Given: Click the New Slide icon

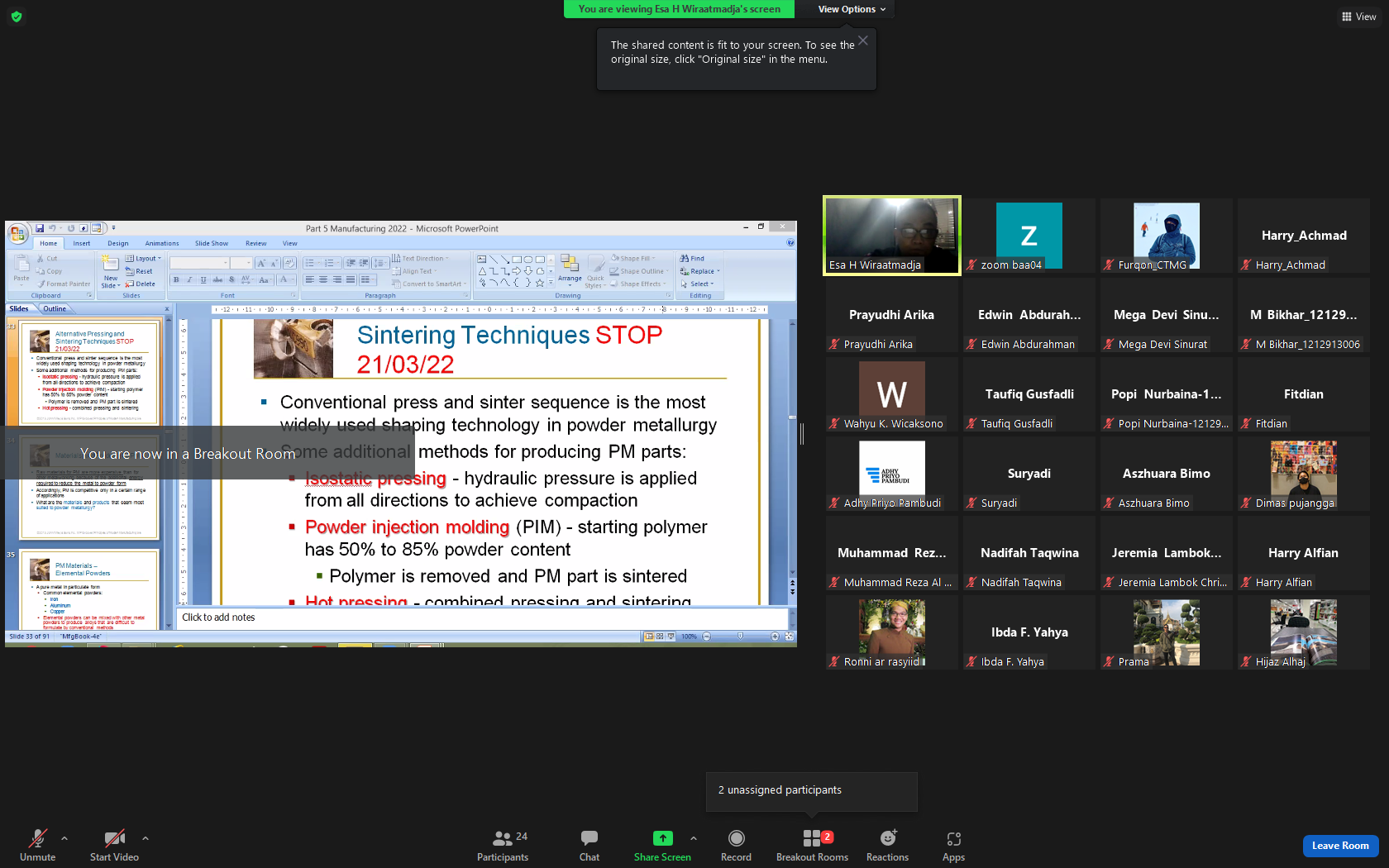Looking at the screenshot, I should pyautogui.click(x=110, y=264).
